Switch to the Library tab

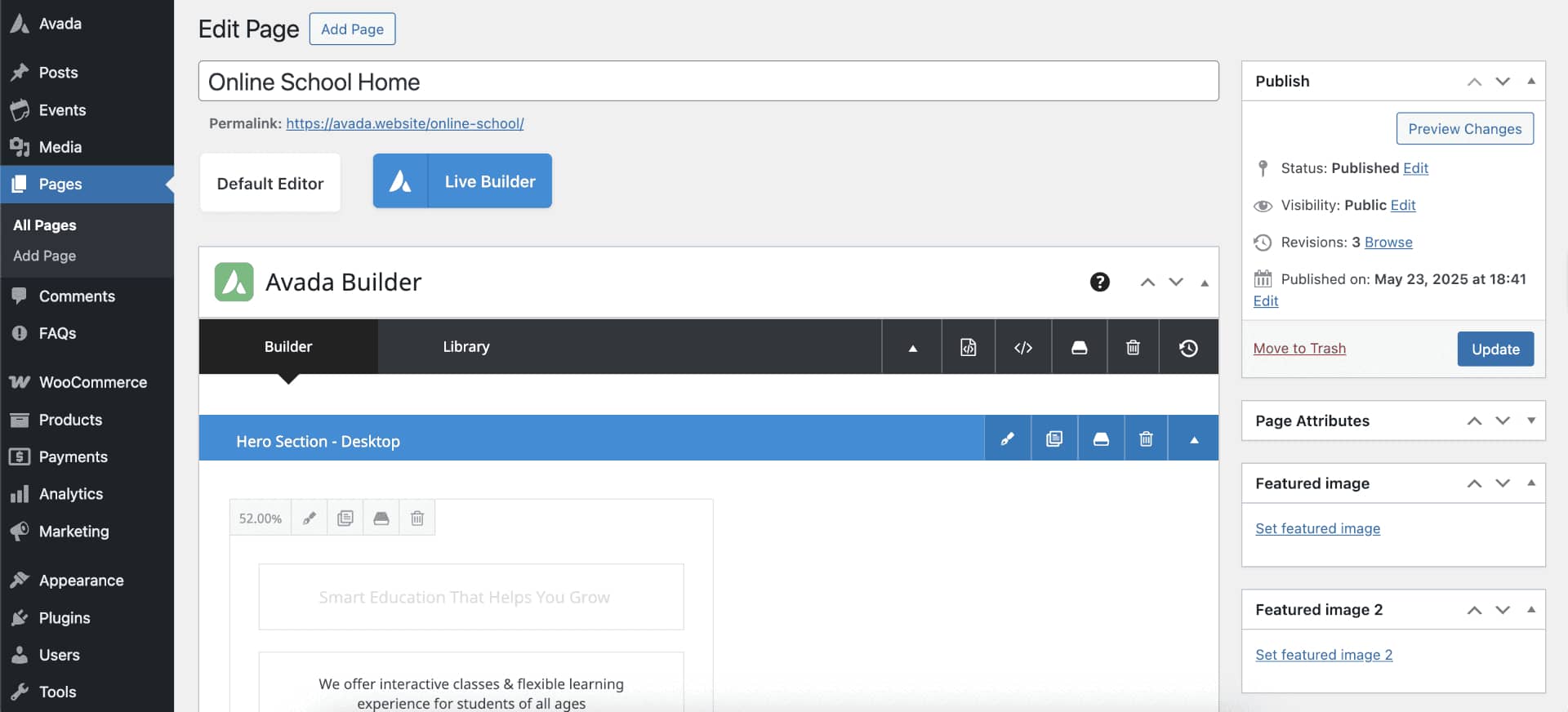465,347
